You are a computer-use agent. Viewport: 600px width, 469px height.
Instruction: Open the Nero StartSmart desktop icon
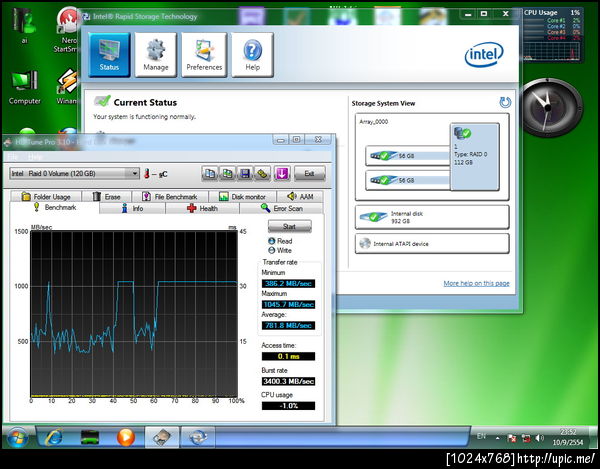(66, 29)
